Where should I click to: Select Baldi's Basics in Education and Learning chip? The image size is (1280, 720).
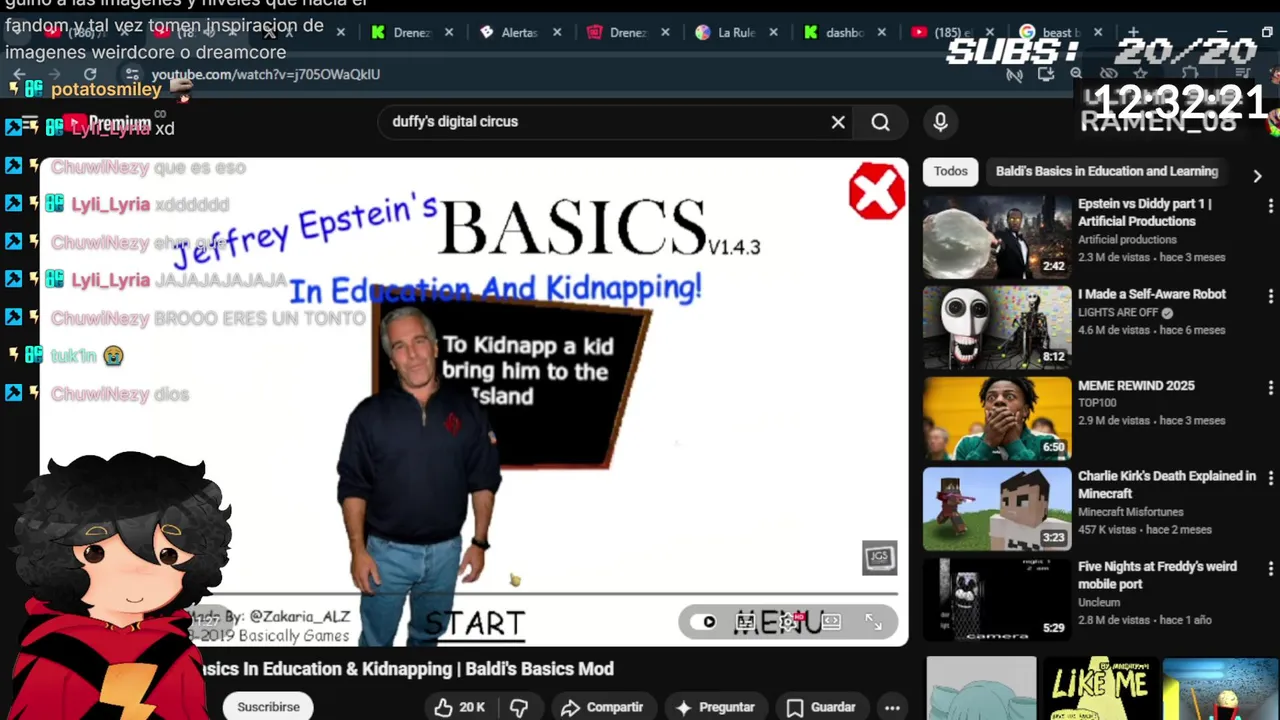click(x=1107, y=171)
